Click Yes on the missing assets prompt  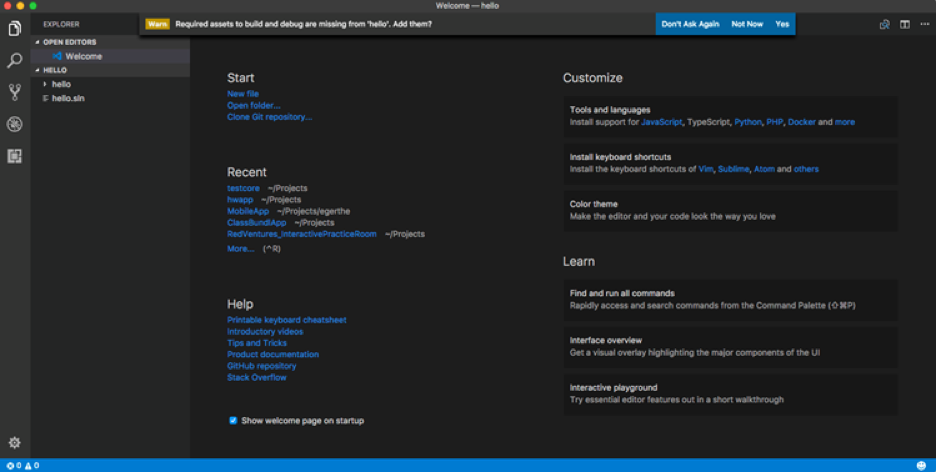[782, 24]
